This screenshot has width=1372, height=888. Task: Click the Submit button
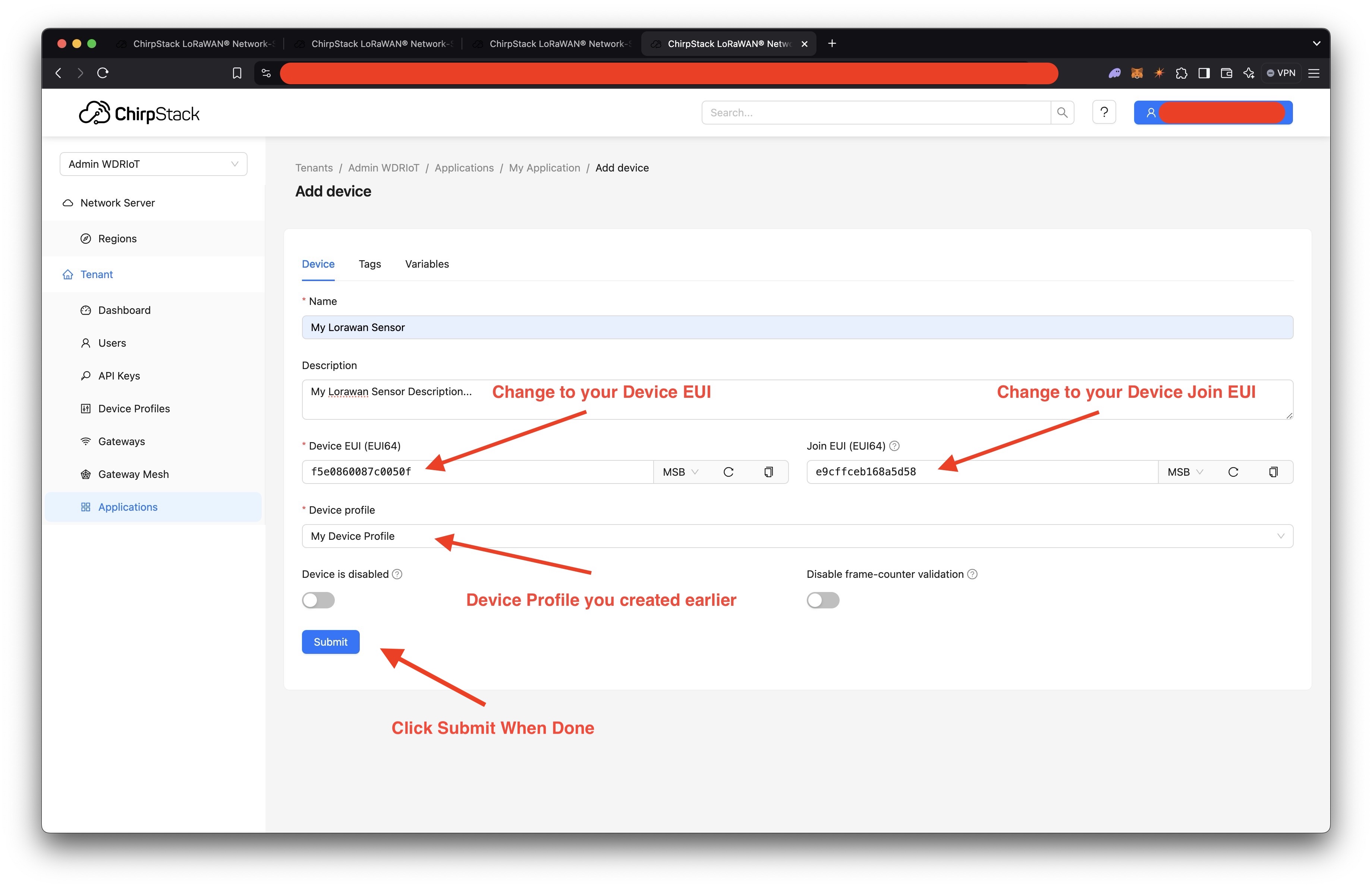tap(330, 642)
